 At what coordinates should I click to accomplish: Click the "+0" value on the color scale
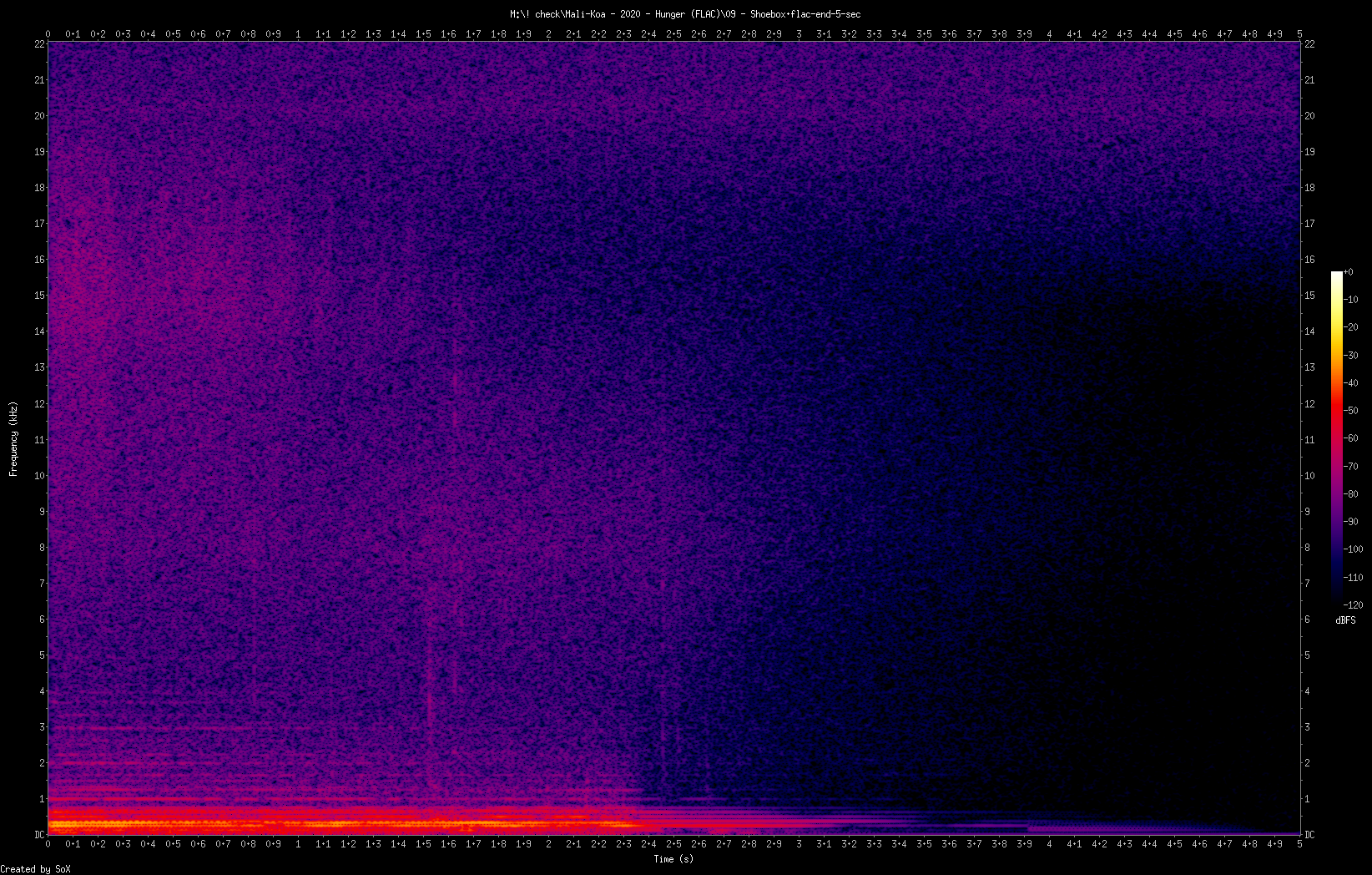1349,272
